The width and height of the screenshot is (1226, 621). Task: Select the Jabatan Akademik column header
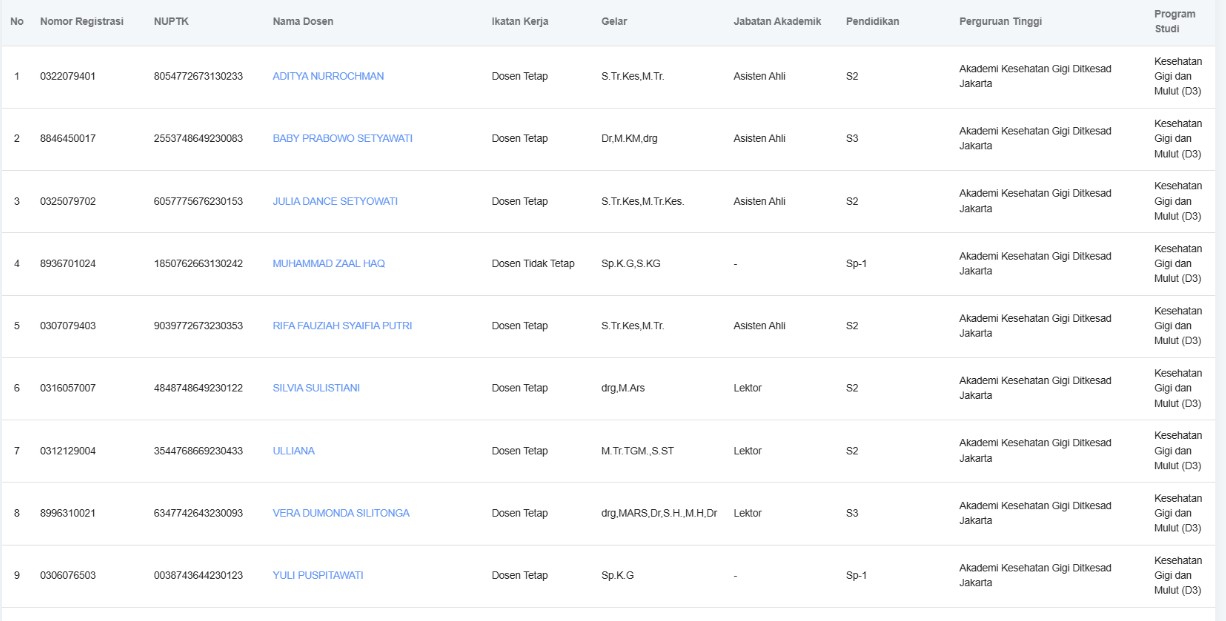[x=777, y=22]
